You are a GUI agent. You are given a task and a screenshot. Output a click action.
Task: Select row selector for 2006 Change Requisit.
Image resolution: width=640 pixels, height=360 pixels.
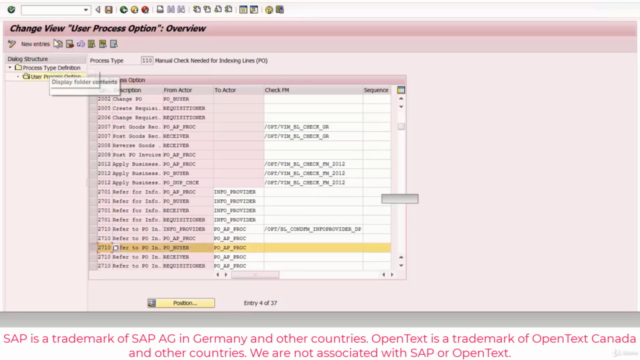point(93,118)
